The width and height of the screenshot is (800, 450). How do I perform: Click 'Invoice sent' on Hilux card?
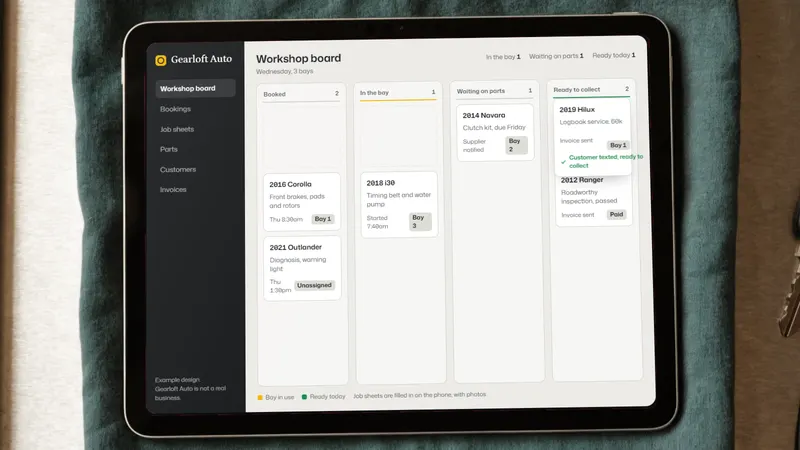pos(576,140)
